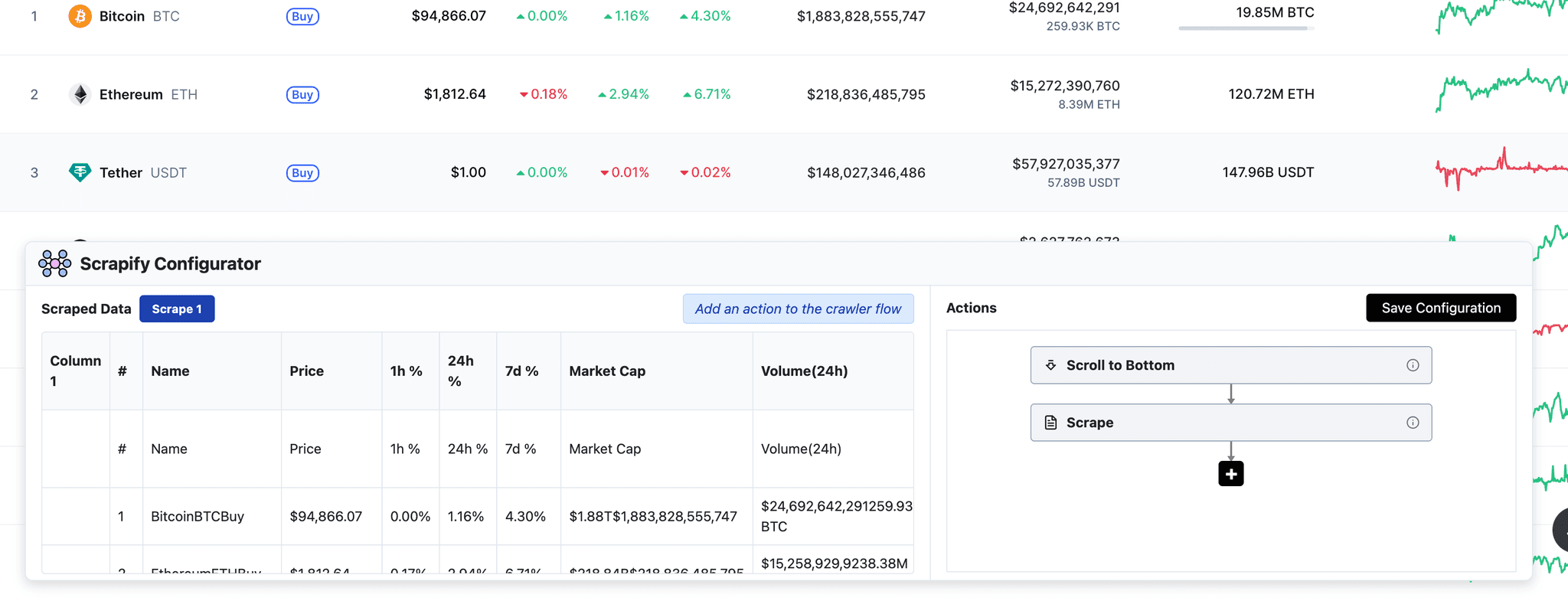Image resolution: width=1568 pixels, height=601 pixels.
Task: Click Ethereum market cap $218,836,485,795
Action: [x=866, y=94]
